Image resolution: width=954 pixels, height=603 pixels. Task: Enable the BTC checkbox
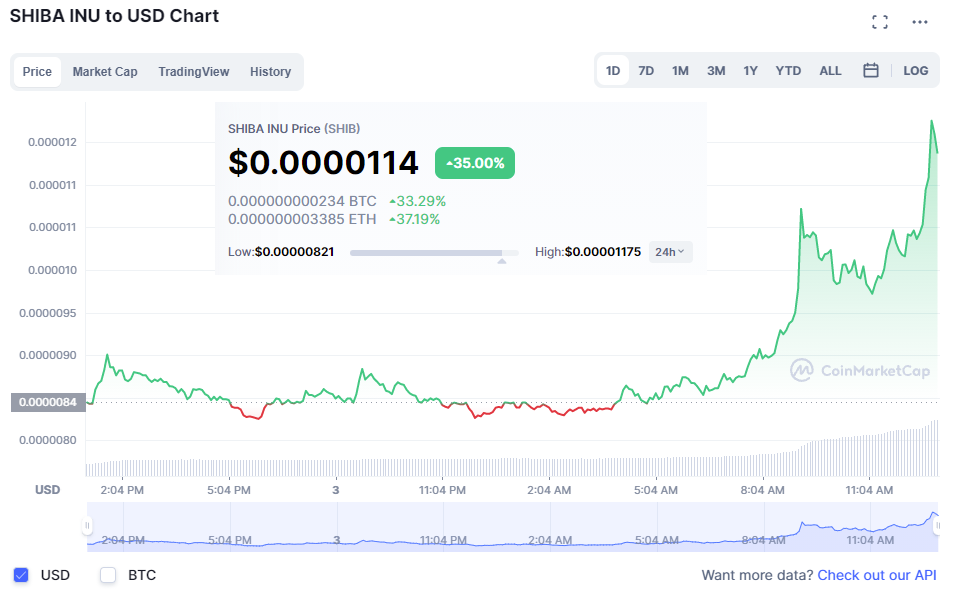click(x=108, y=575)
